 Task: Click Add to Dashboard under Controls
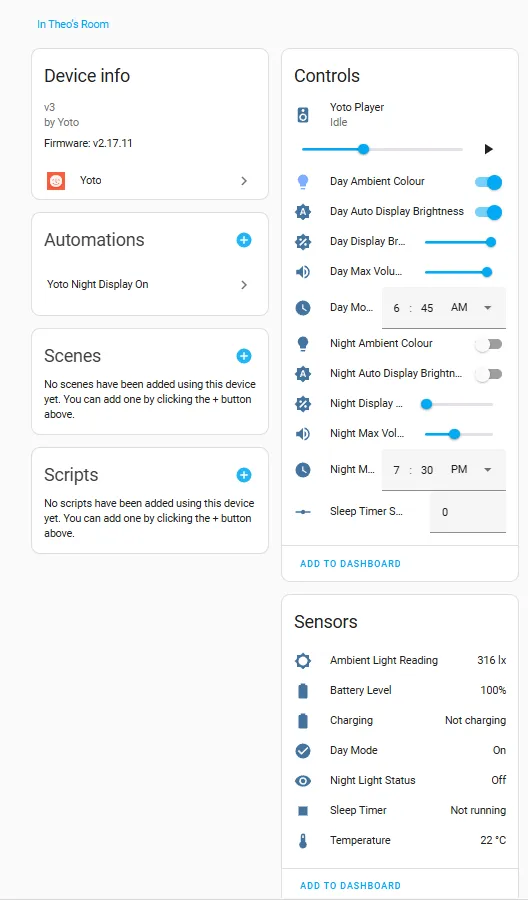pyautogui.click(x=350, y=564)
